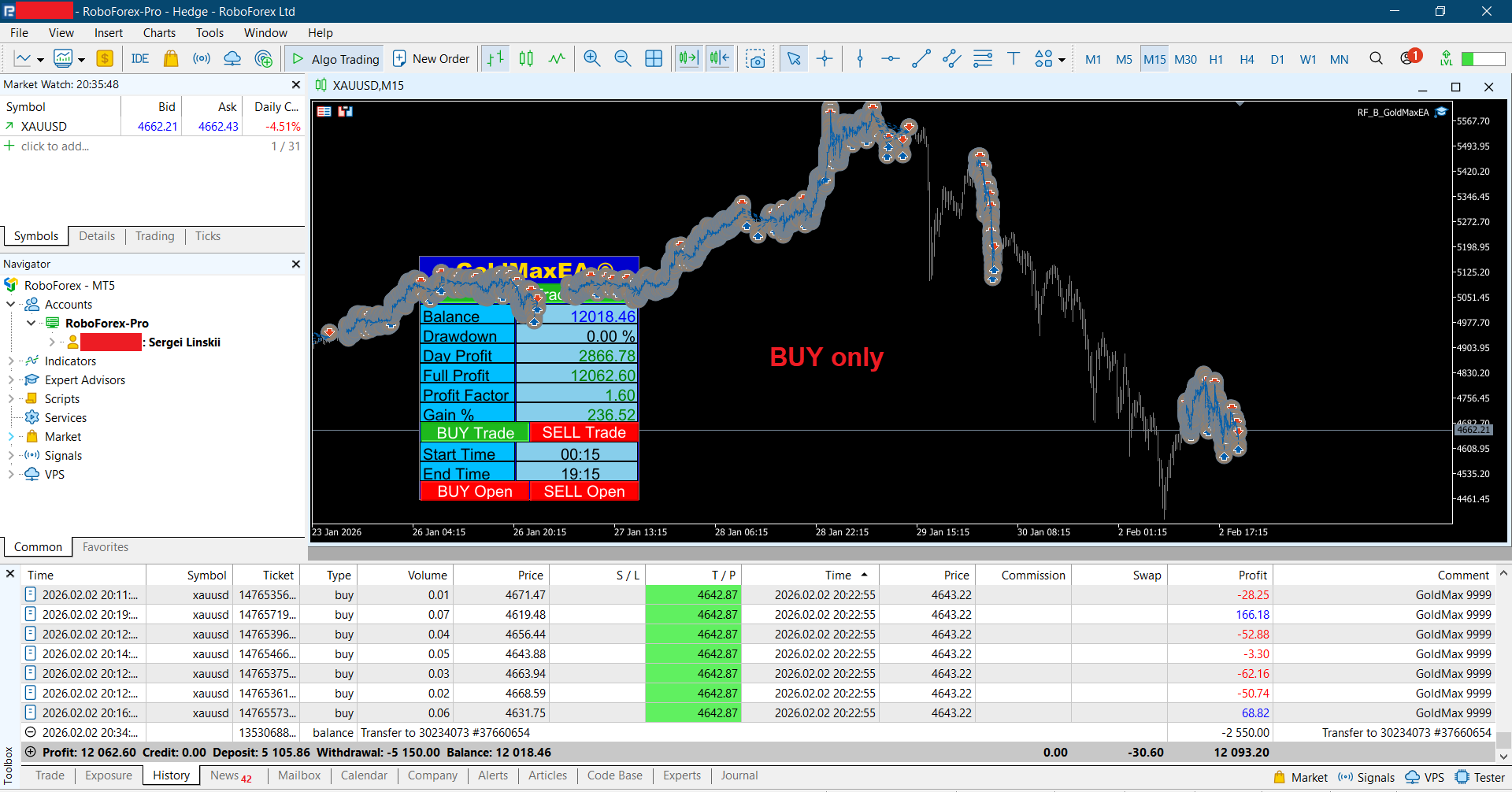Expand the history summary row plus icon

point(31,752)
